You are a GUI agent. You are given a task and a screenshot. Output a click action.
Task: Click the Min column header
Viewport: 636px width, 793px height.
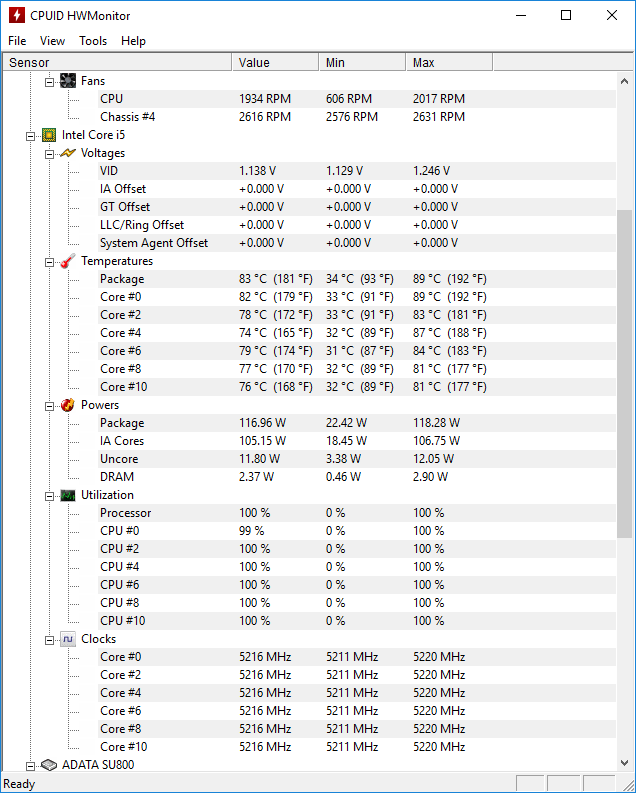(x=362, y=63)
